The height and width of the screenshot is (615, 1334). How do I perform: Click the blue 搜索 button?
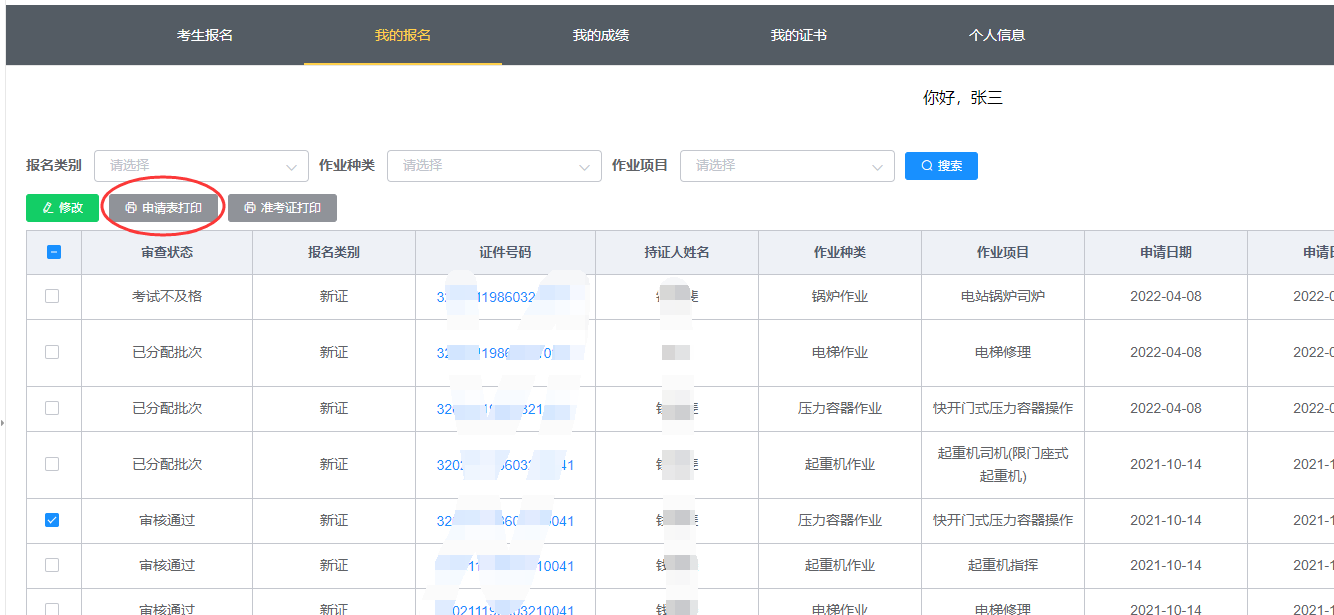pyautogui.click(x=941, y=166)
